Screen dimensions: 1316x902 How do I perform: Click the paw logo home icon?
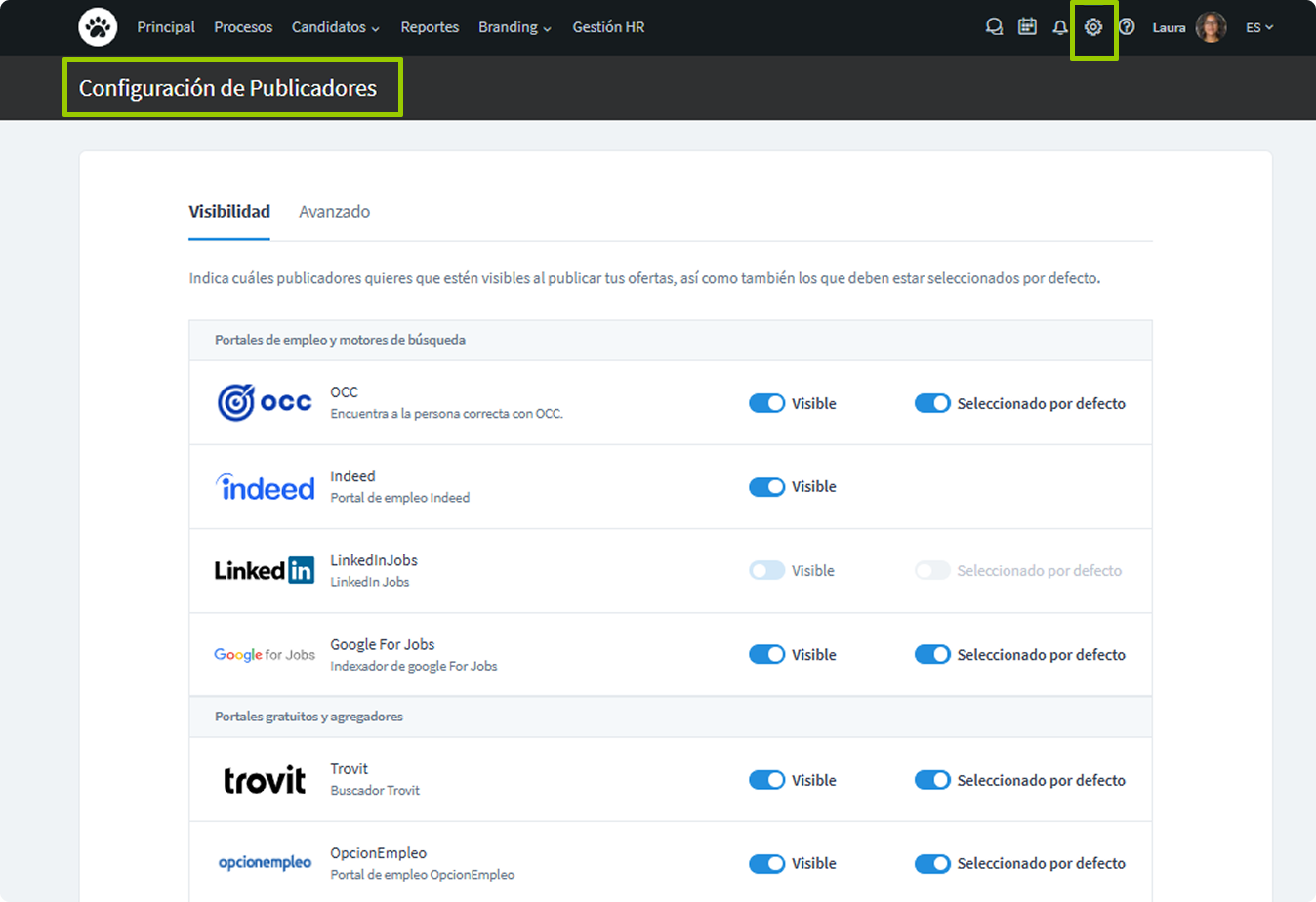click(98, 27)
